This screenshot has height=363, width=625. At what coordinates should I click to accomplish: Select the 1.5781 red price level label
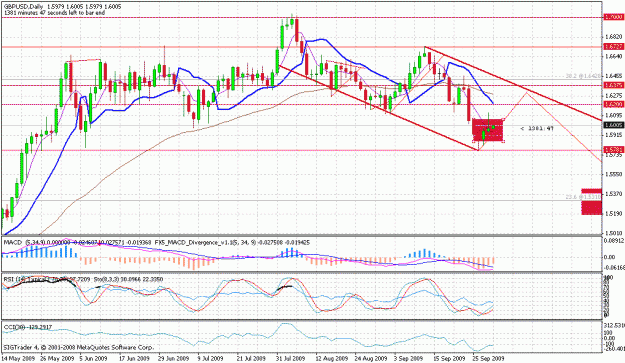click(x=613, y=150)
